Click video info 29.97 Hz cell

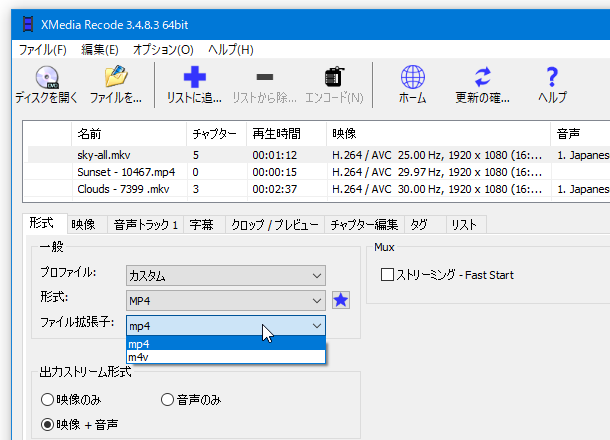tap(436, 172)
